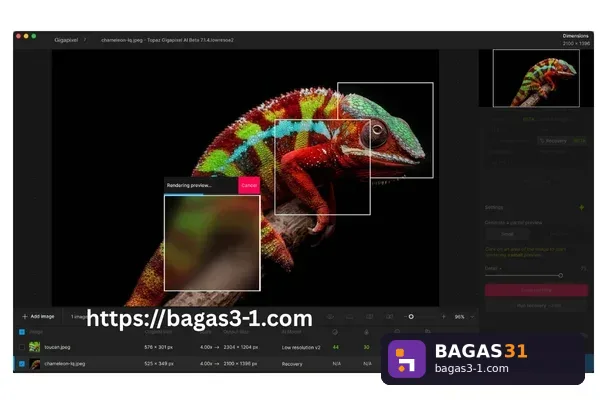Switch to split view layout icon
This screenshot has width=600, height=400.
point(369,317)
